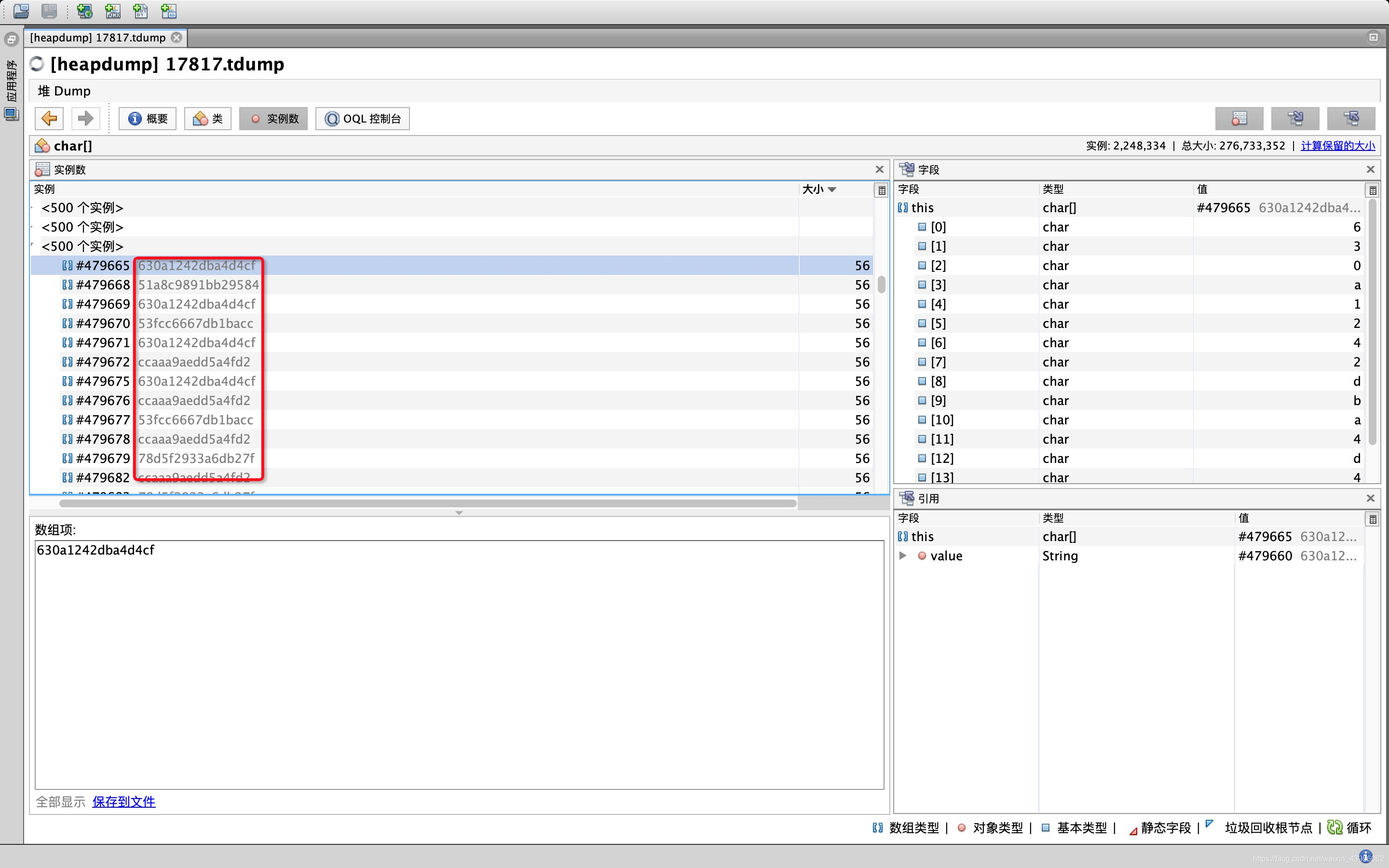
Task: Click the fields panel vertical scrollbar
Action: [x=1372, y=322]
